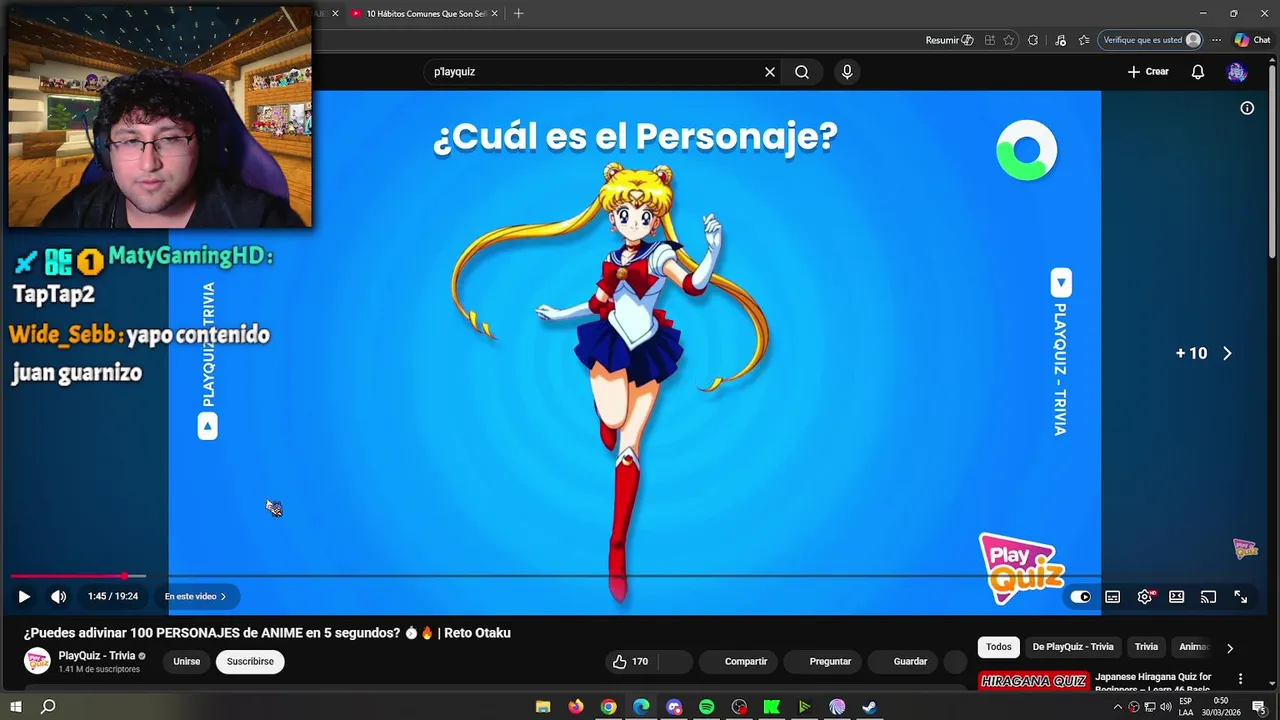1280x720 pixels.
Task: Join the channel via Unirse
Action: [x=186, y=661]
